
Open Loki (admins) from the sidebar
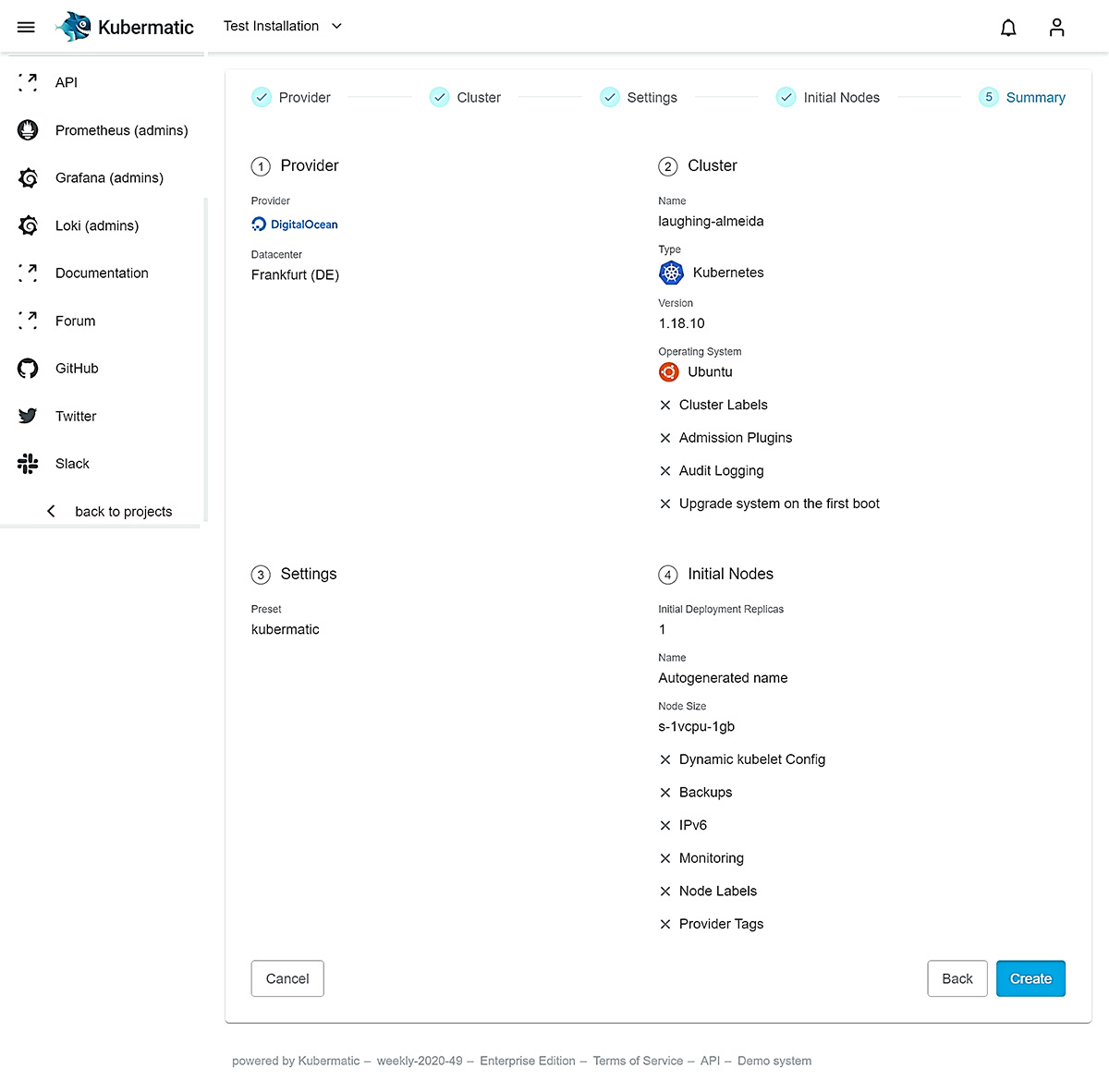pyautogui.click(x=95, y=225)
